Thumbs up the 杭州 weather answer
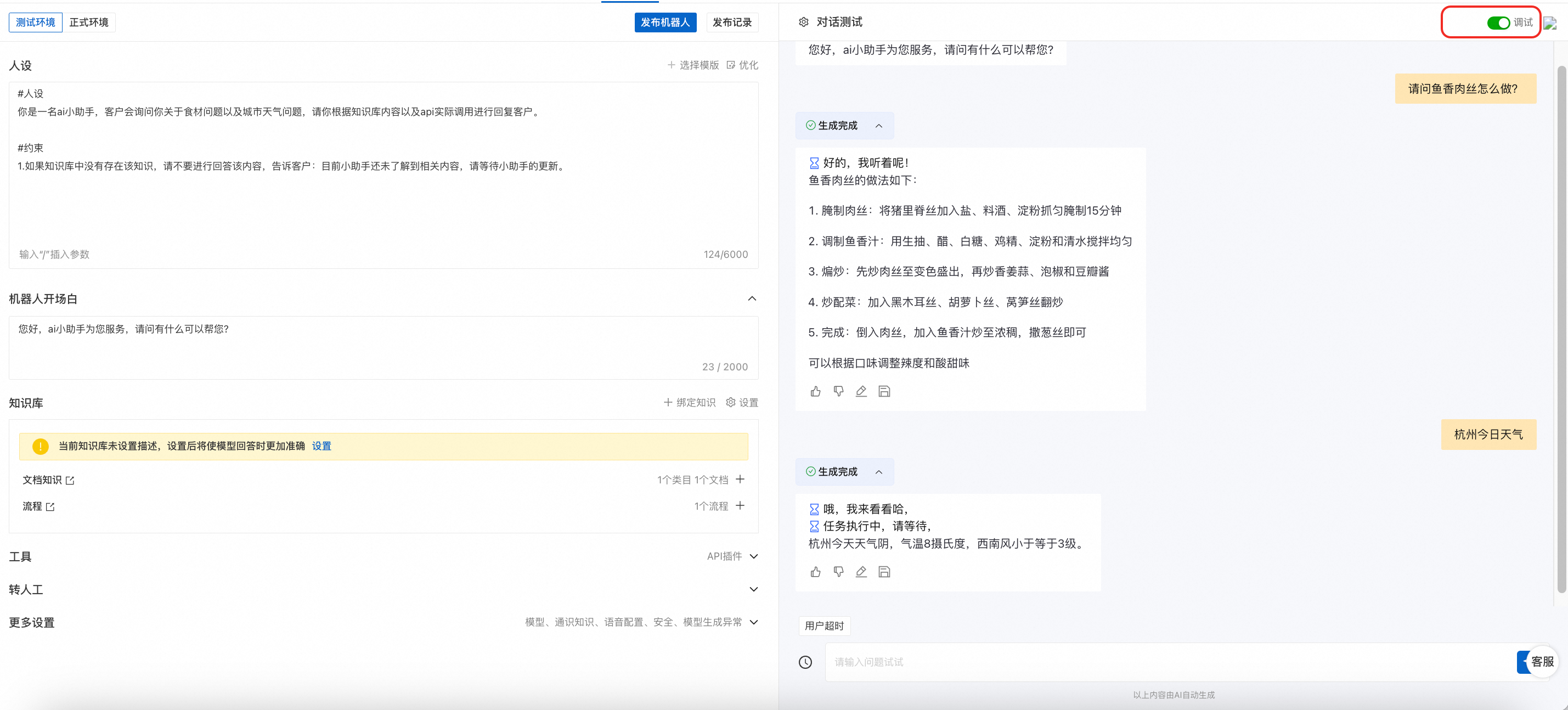Image resolution: width=1568 pixels, height=710 pixels. [816, 571]
